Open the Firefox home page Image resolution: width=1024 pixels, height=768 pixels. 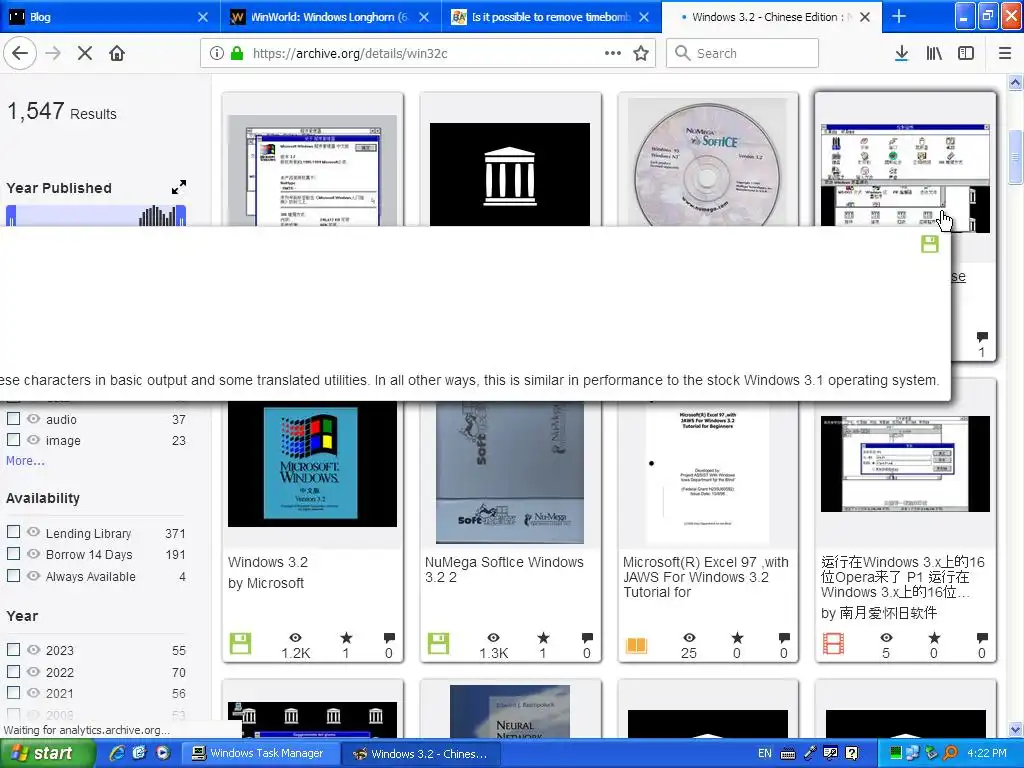117,54
